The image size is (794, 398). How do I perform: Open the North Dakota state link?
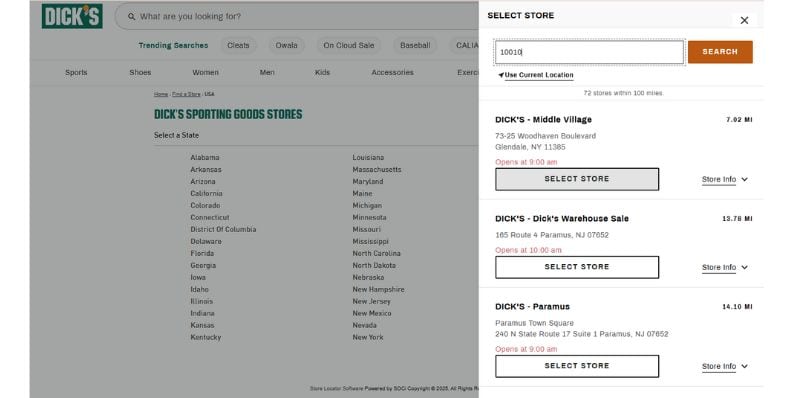374,265
